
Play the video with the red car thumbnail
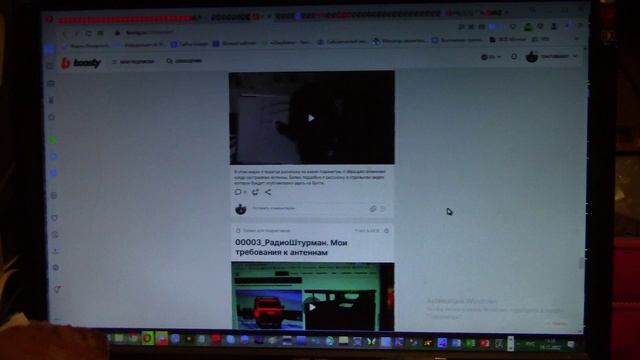point(312,307)
